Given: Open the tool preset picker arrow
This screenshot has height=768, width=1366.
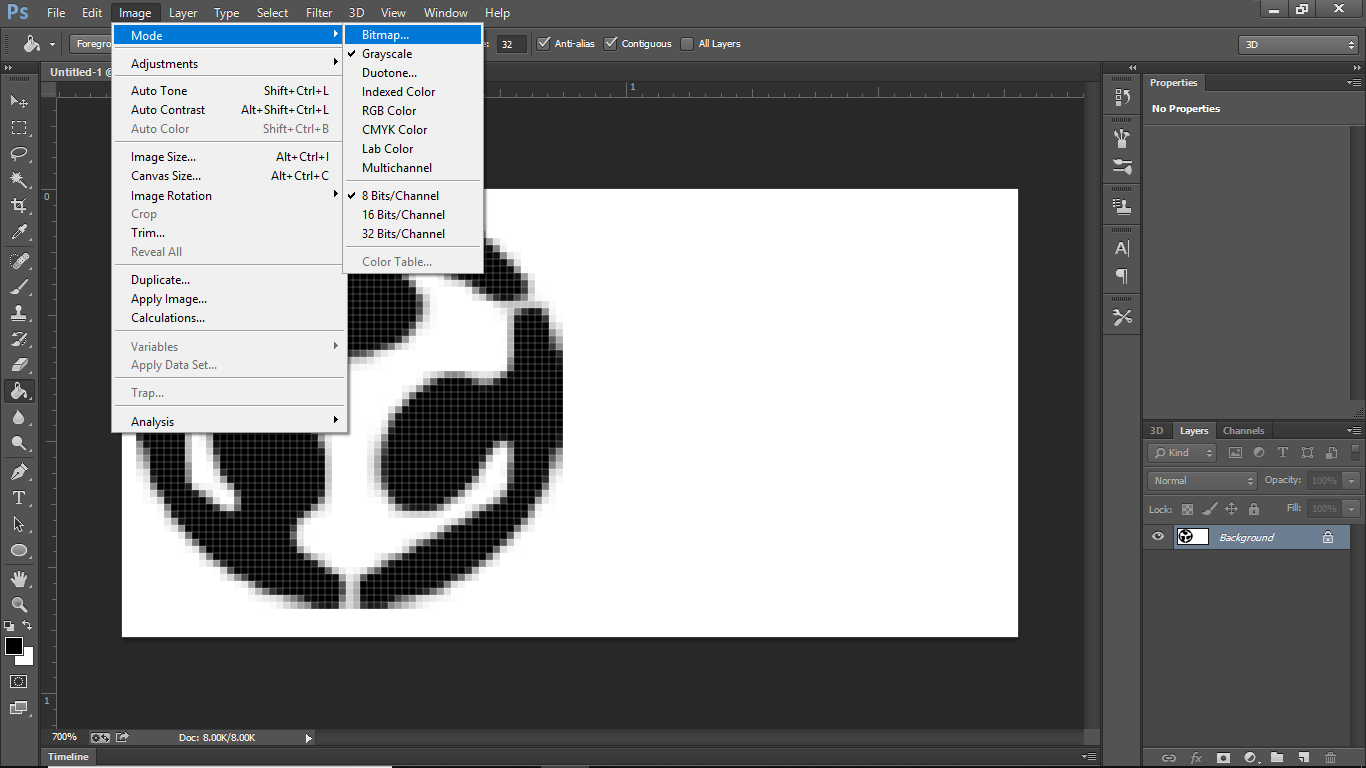Looking at the screenshot, I should pos(52,45).
